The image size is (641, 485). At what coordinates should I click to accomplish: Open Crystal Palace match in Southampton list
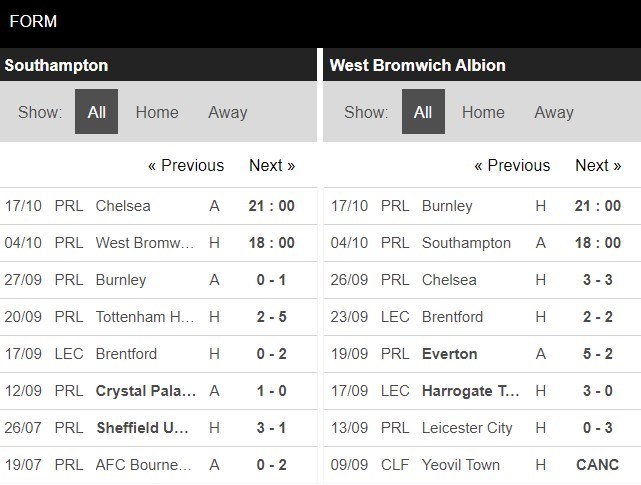point(146,391)
